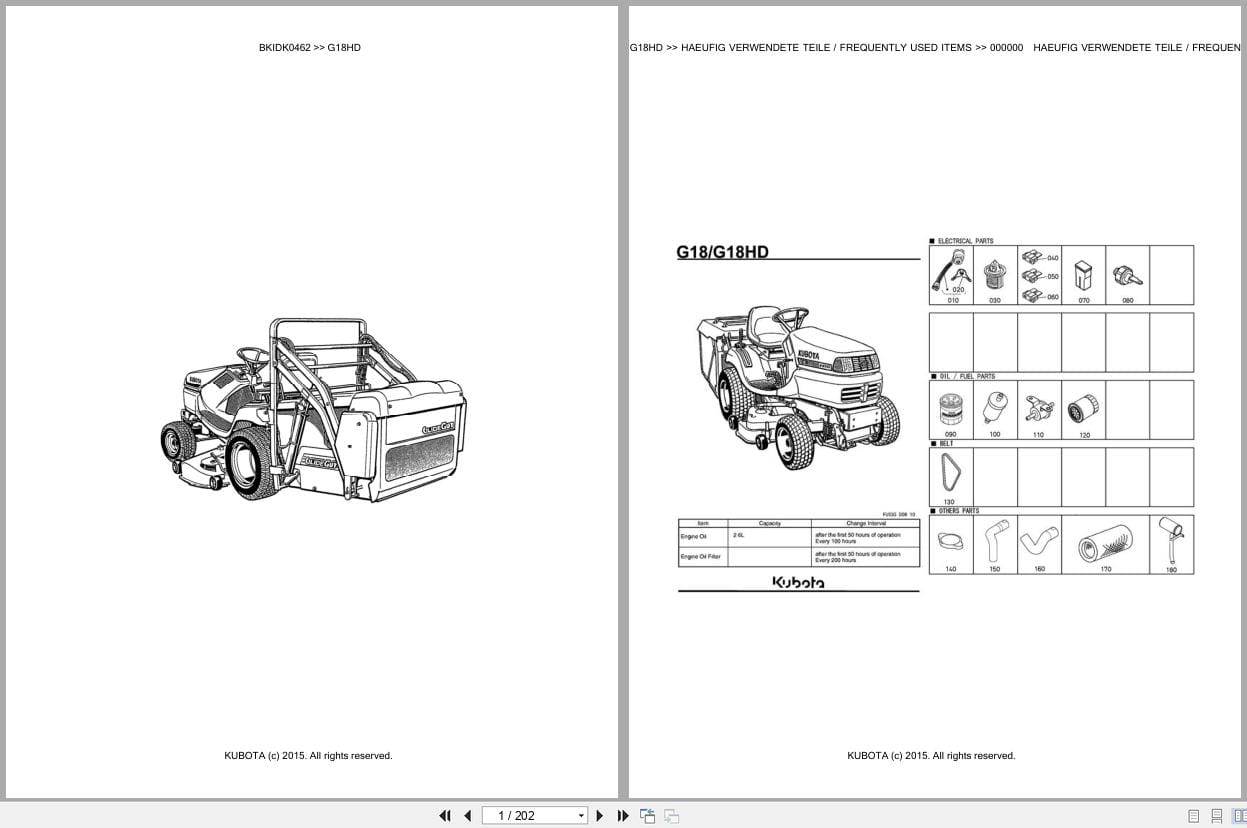1247x828 pixels.
Task: Select the air cleaner element part 170
Action: click(1105, 544)
